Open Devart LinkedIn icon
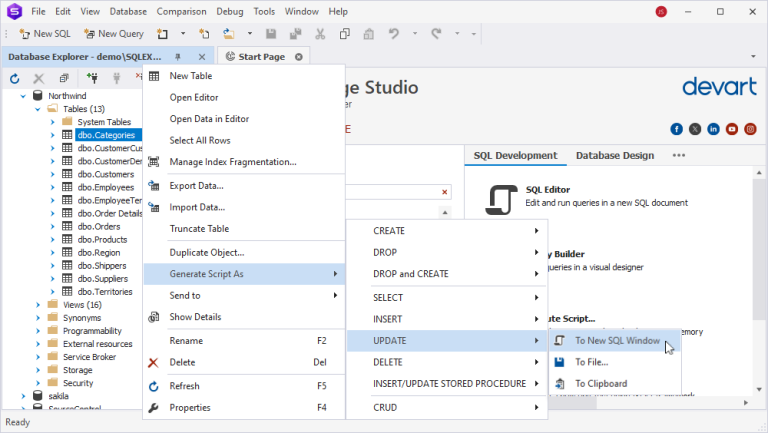This screenshot has height=433, width=768. [x=714, y=129]
